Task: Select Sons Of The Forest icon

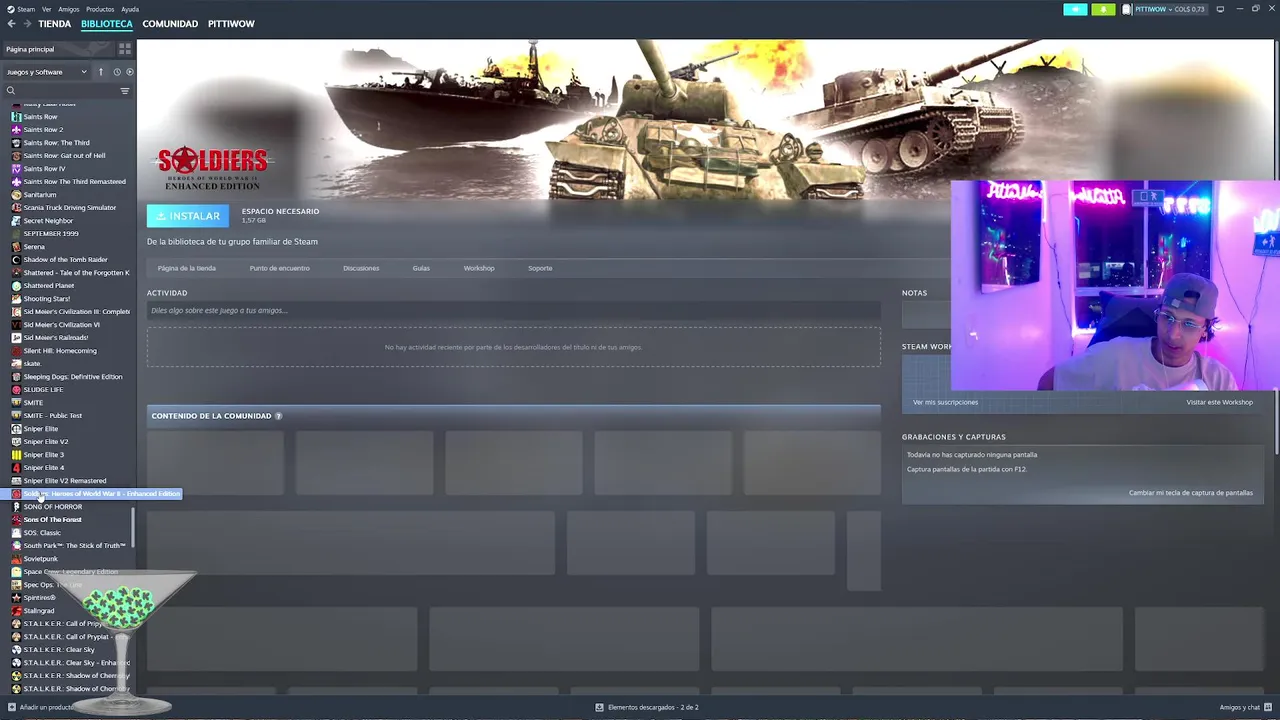Action: click(16, 520)
